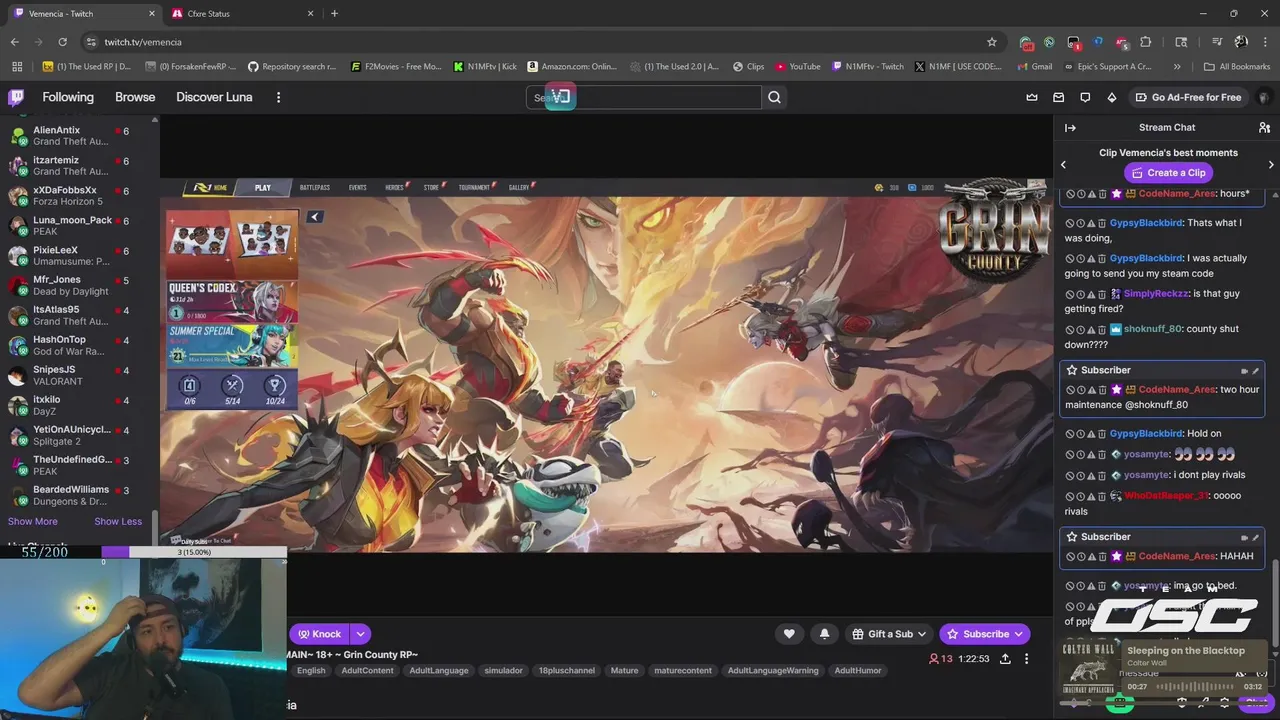This screenshot has width=1280, height=720.
Task: Show the previous clip carousel arrow
Action: [1063, 165]
